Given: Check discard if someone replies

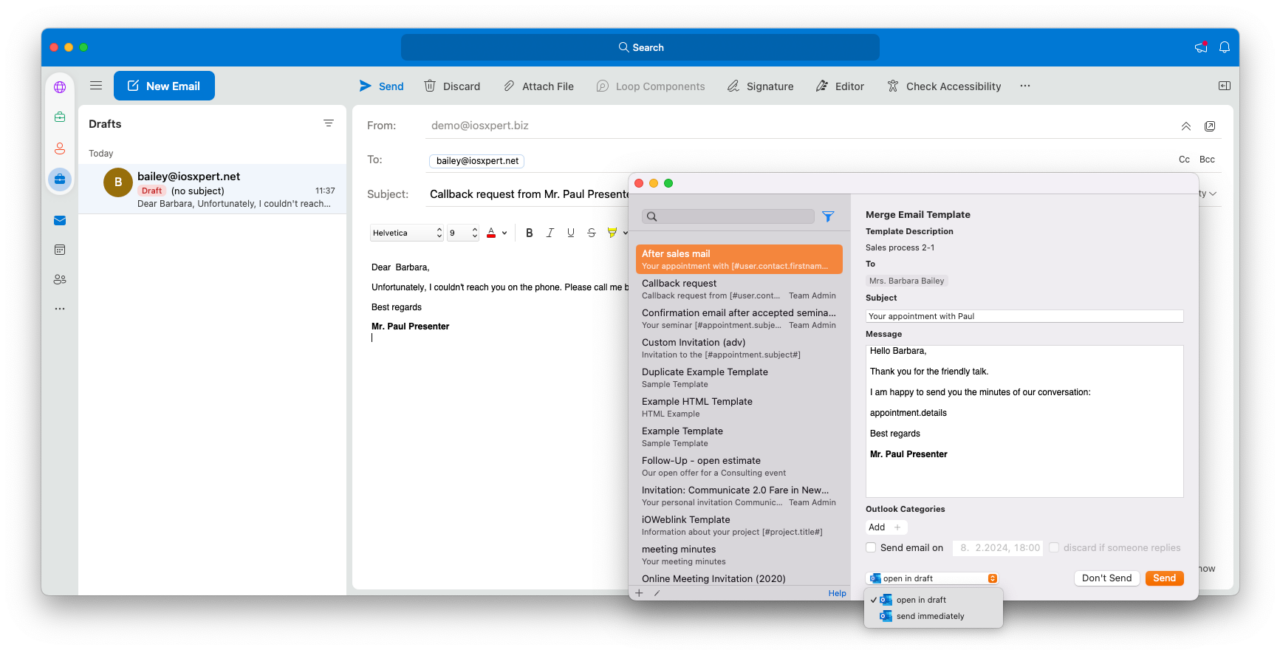Looking at the screenshot, I should (1054, 547).
